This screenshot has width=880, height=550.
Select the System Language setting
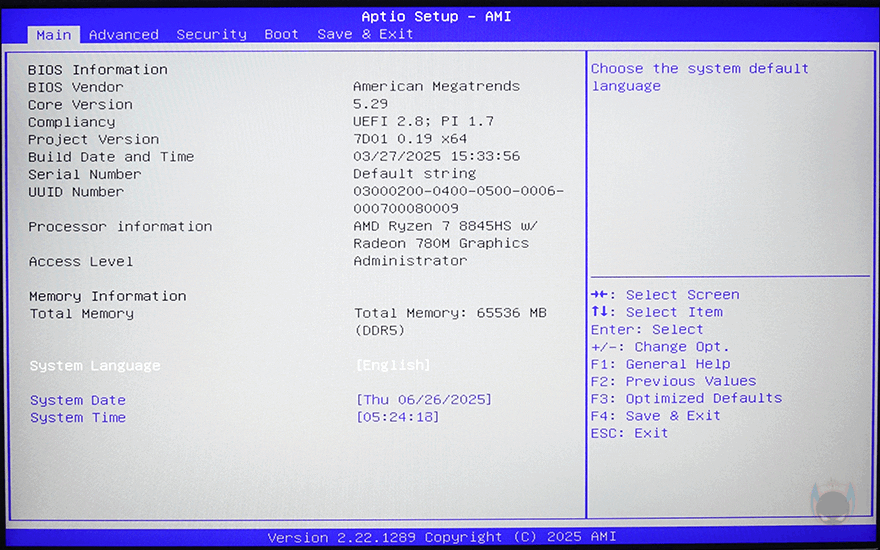95,366
